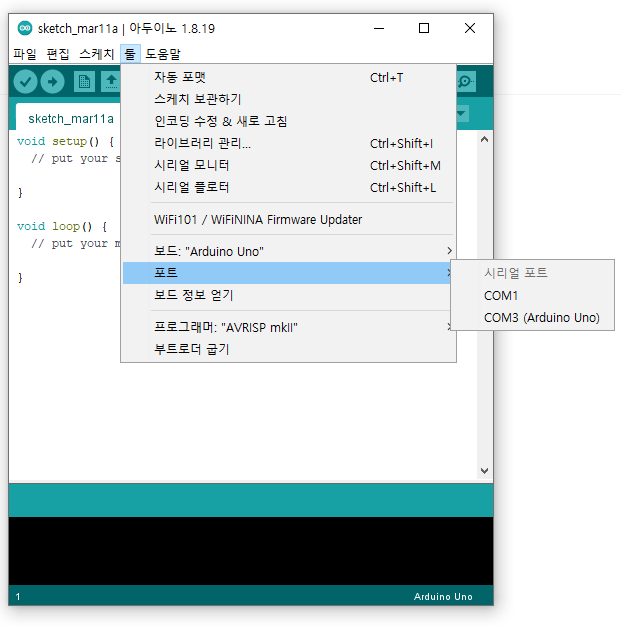621x631 pixels.
Task: Click the Arduino logo in title bar
Action: pyautogui.click(x=25, y=28)
